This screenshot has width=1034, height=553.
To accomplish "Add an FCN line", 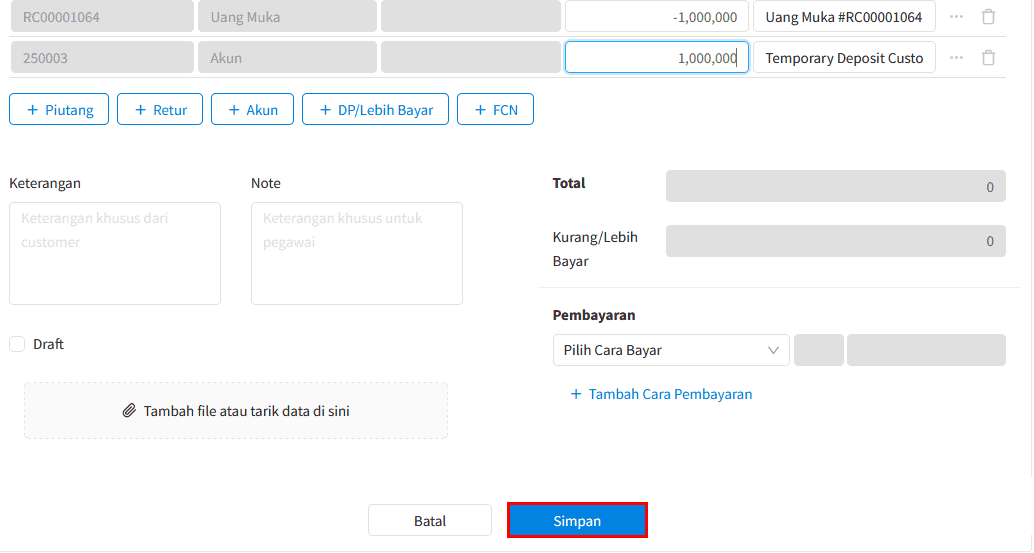I will pos(495,109).
